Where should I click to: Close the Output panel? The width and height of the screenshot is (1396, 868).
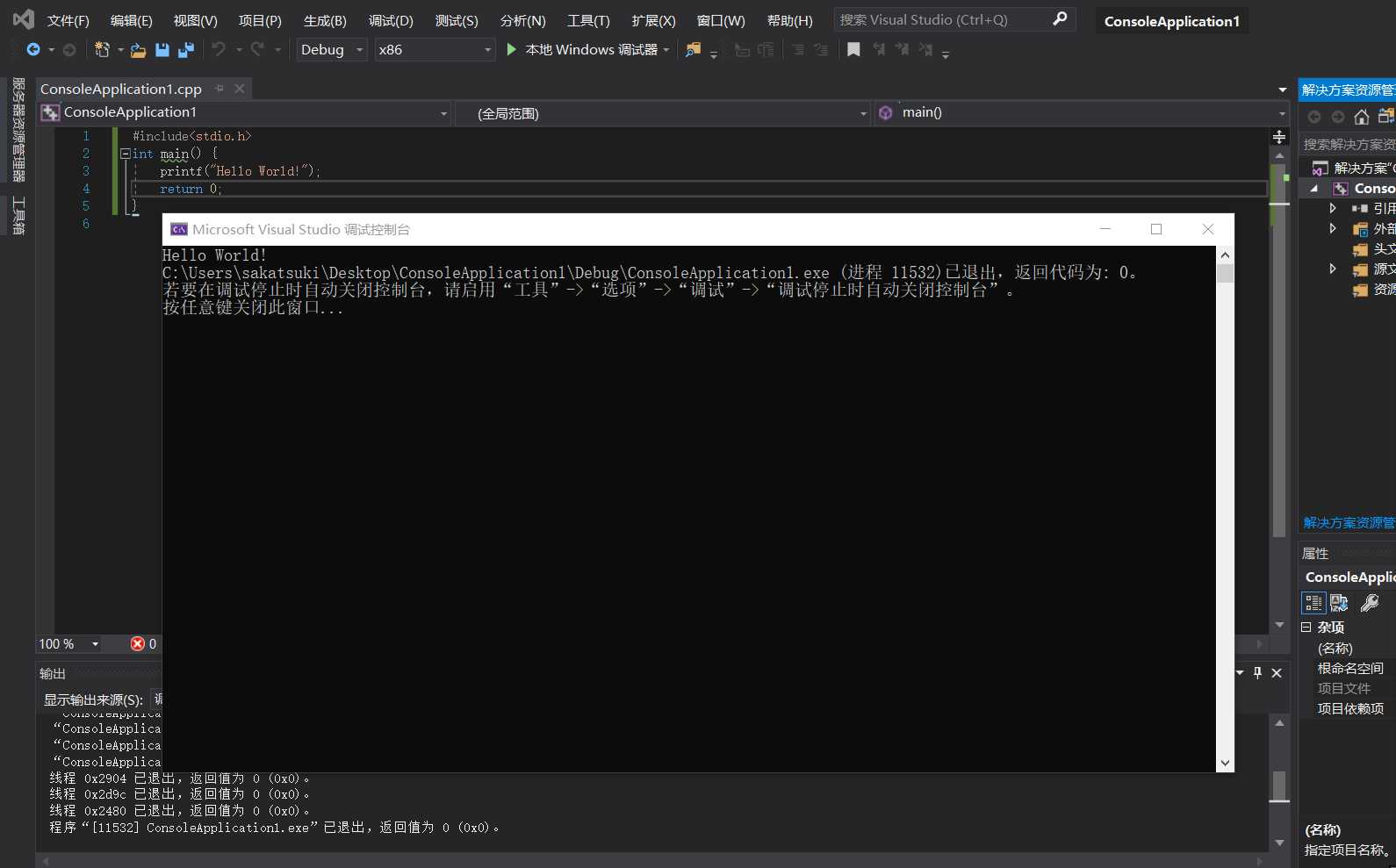point(1277,673)
